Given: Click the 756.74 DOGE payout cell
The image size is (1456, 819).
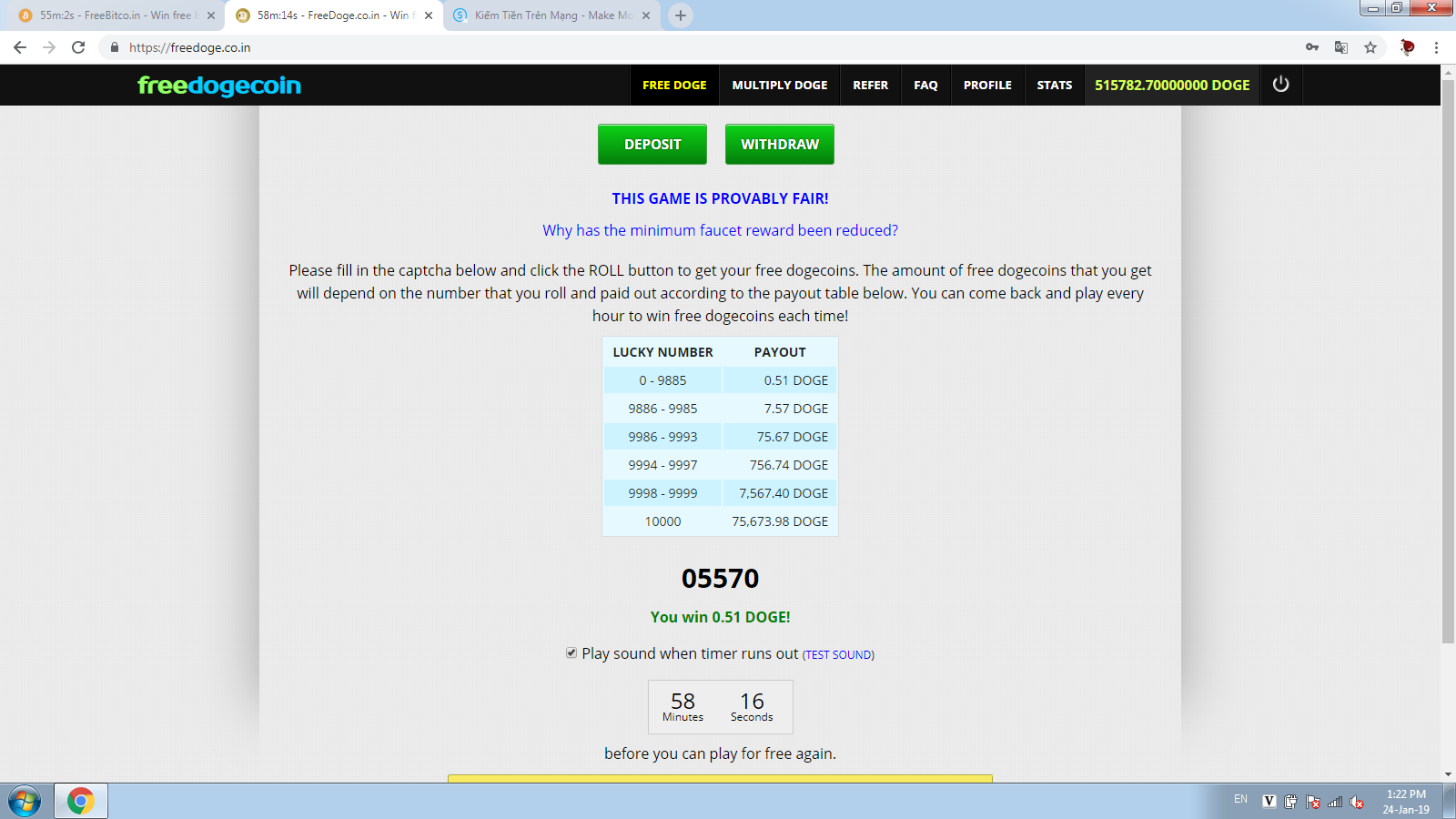Looking at the screenshot, I should 780,465.
